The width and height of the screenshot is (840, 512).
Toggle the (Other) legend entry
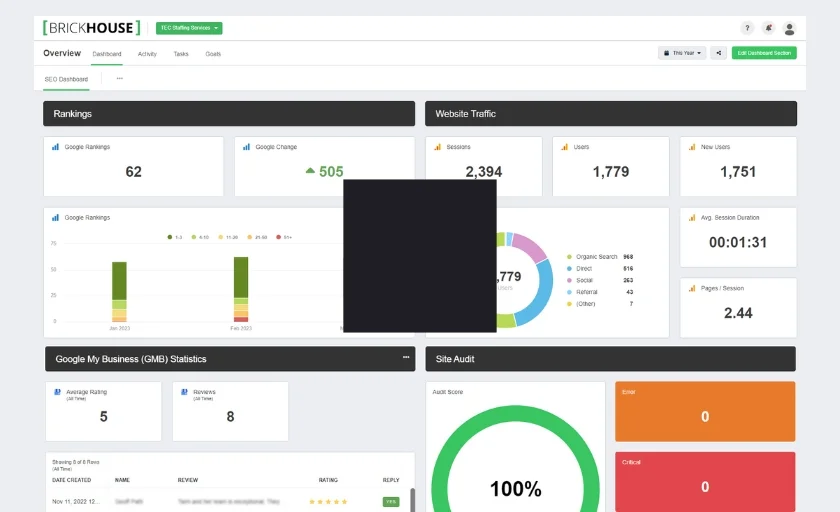[x=600, y=304]
